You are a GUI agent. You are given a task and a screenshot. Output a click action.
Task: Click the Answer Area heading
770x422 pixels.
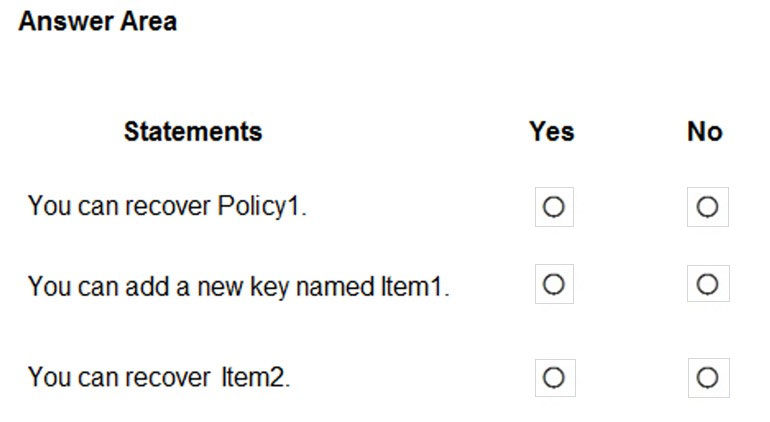[97, 22]
